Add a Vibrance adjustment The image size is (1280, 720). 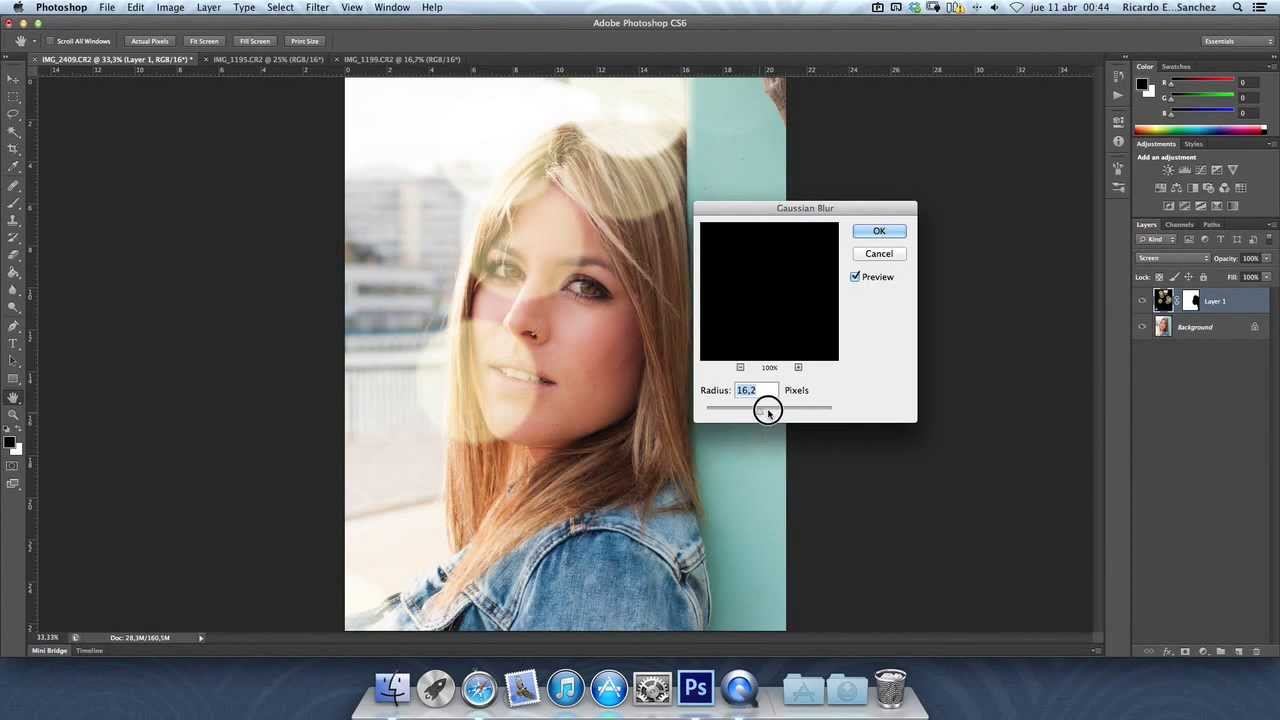(1233, 170)
